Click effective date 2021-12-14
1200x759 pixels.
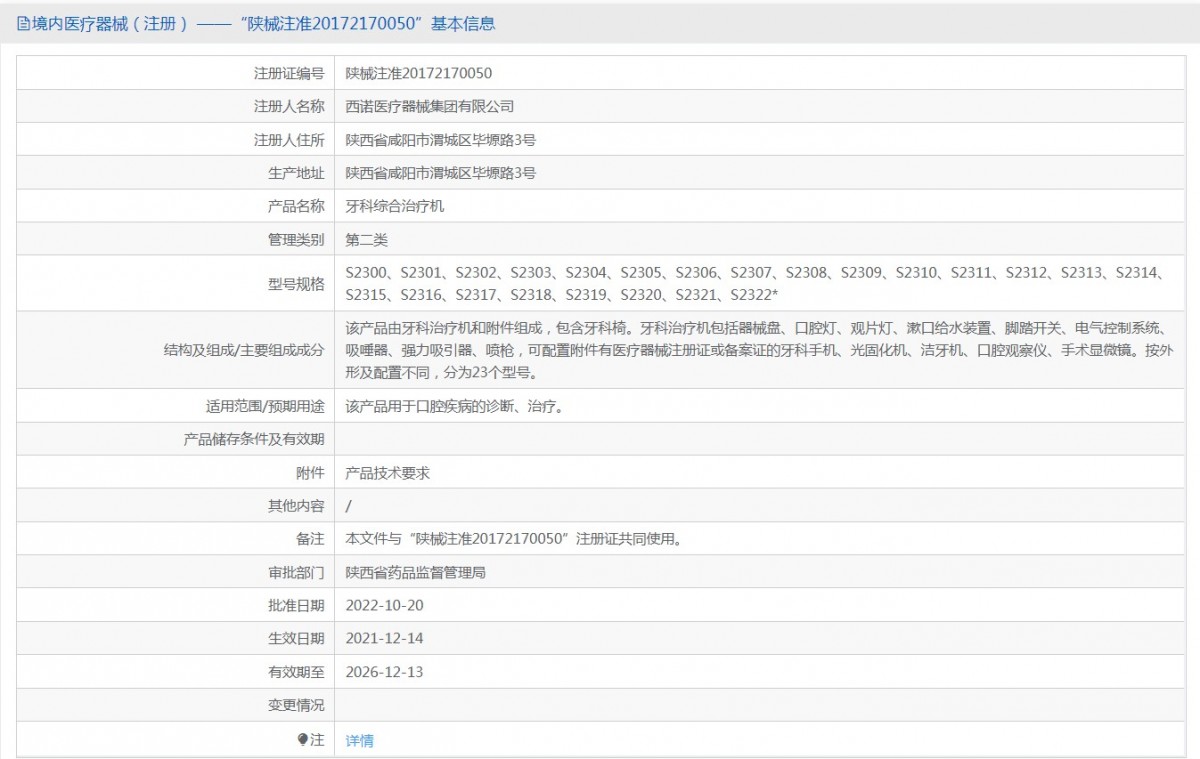pos(384,638)
